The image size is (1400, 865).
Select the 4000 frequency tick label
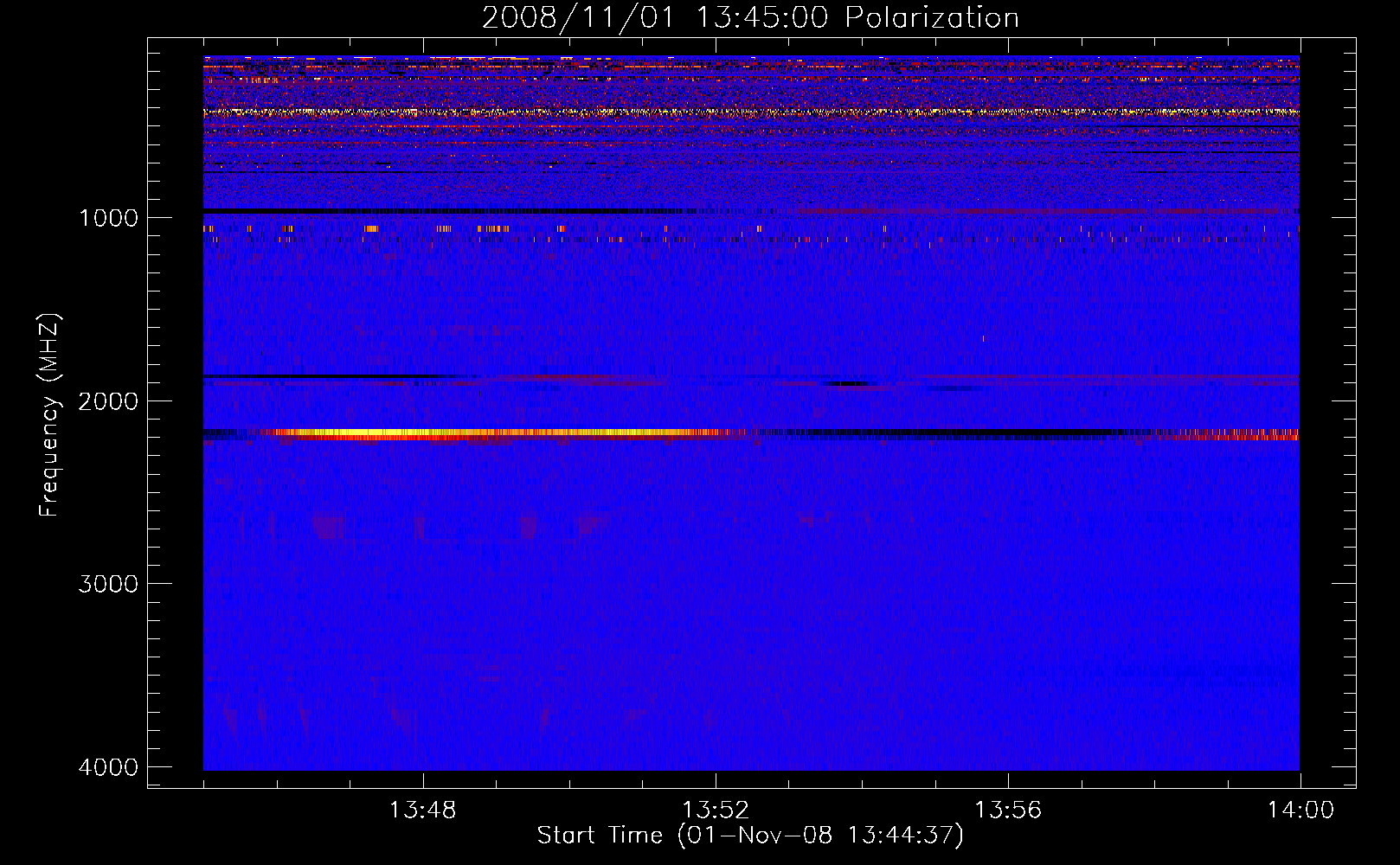pos(108,767)
